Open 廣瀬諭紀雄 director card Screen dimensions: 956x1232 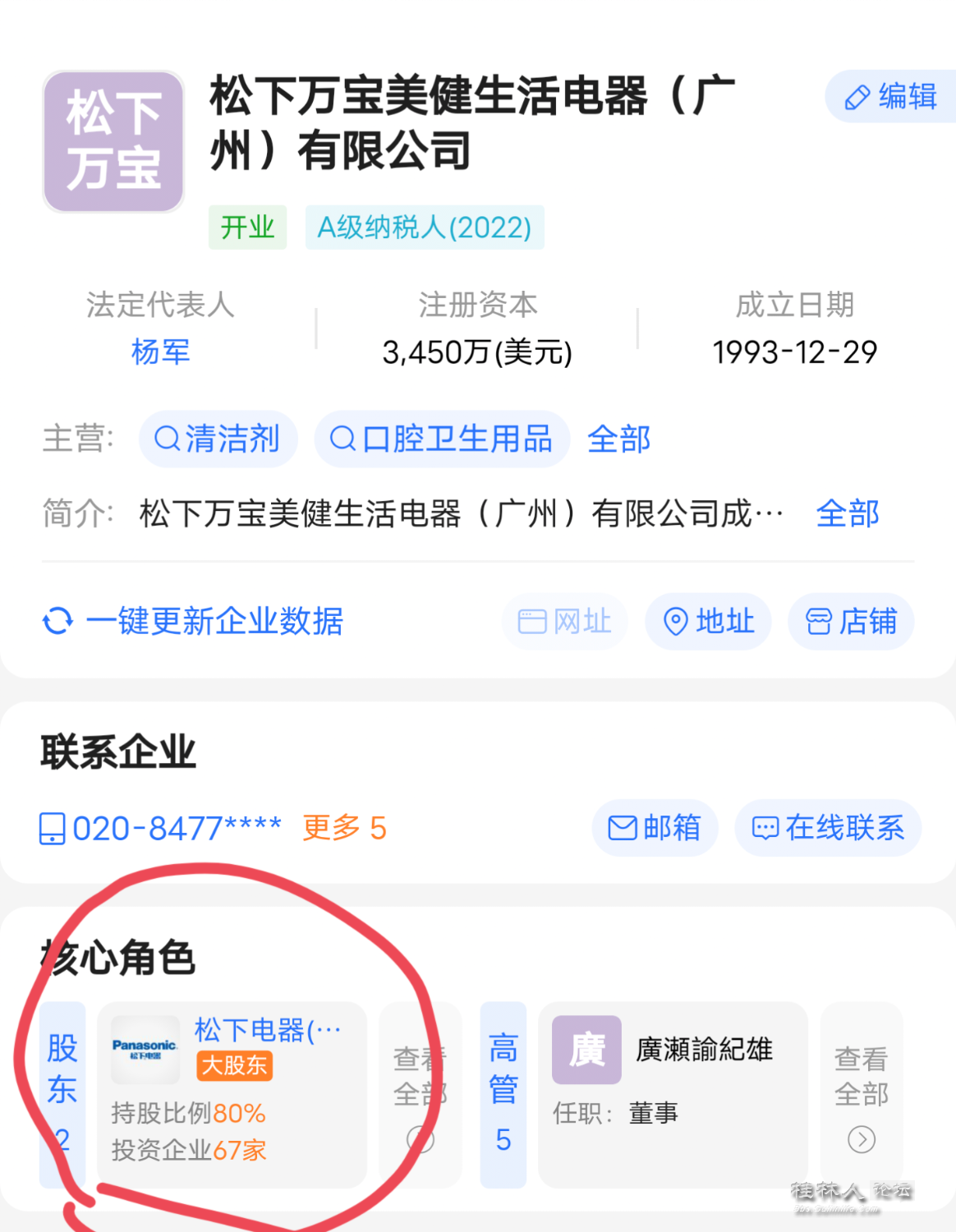pyautogui.click(x=673, y=1094)
